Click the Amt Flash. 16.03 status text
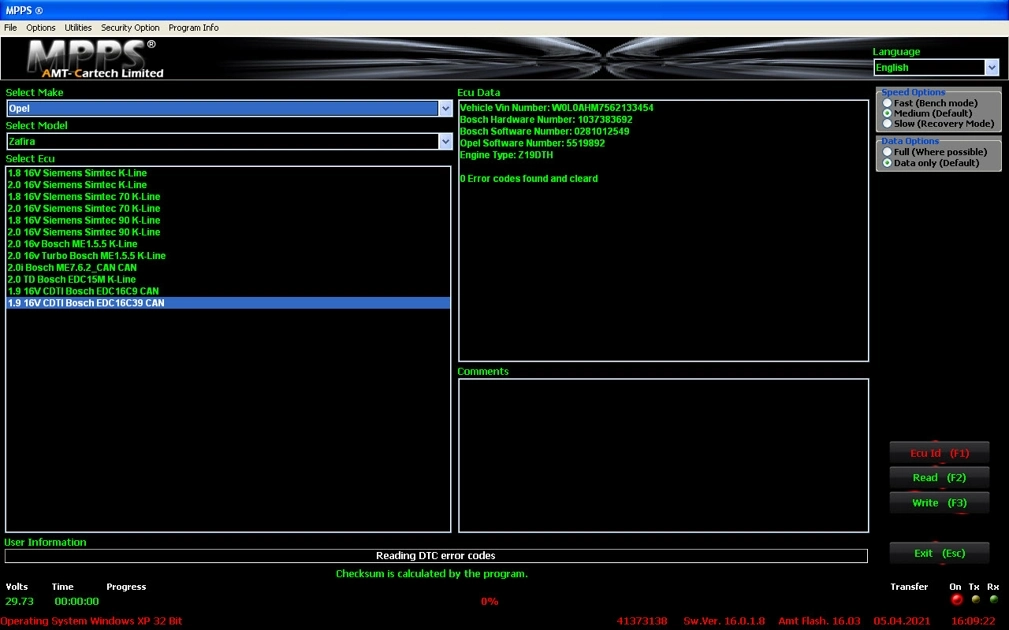The image size is (1009, 630). click(819, 621)
